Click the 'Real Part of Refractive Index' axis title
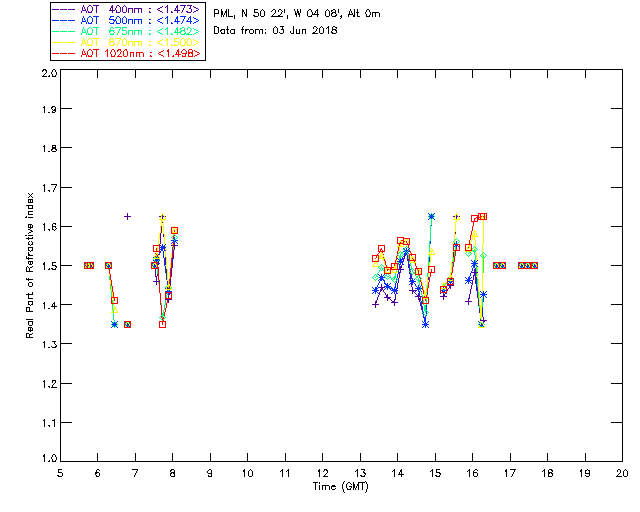 [29, 265]
